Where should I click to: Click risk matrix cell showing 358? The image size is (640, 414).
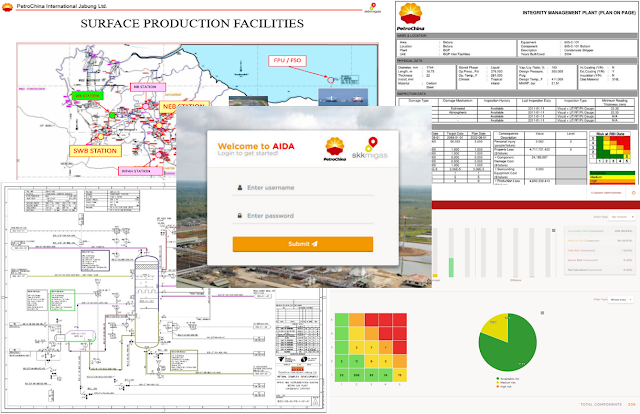point(356,375)
